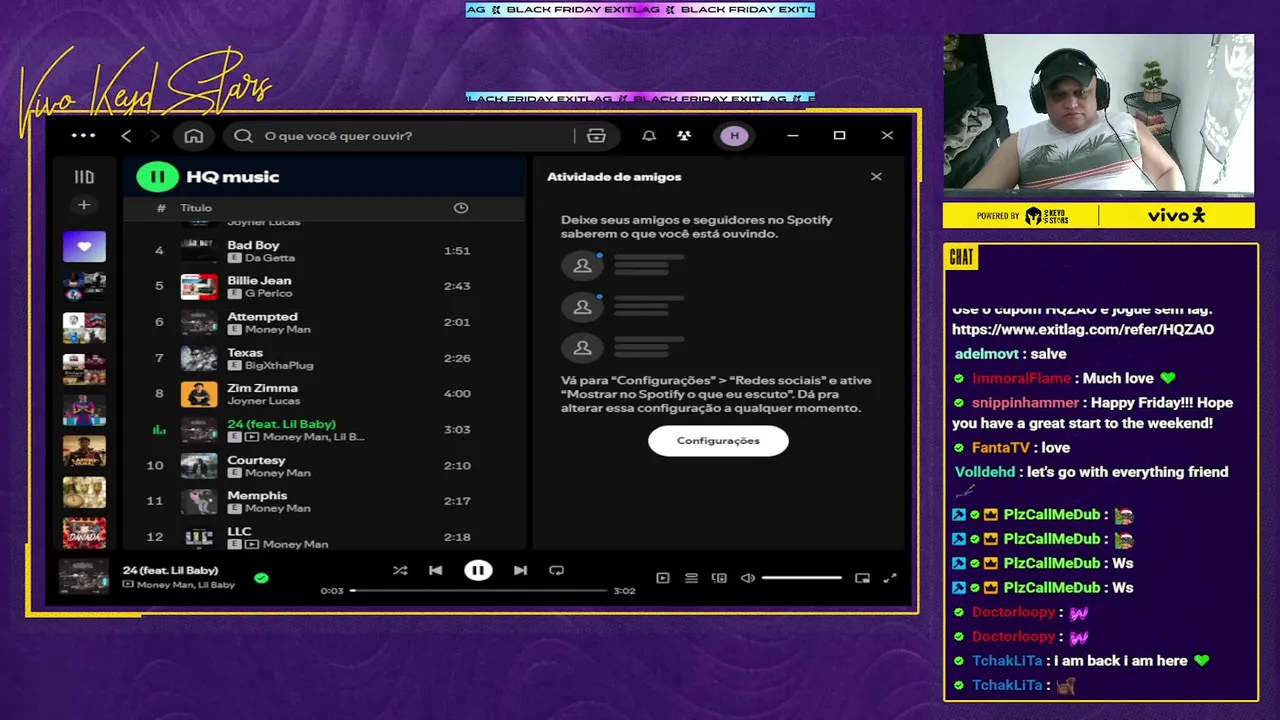The width and height of the screenshot is (1280, 720).
Task: Click the plus icon to create playlist
Action: (x=84, y=205)
